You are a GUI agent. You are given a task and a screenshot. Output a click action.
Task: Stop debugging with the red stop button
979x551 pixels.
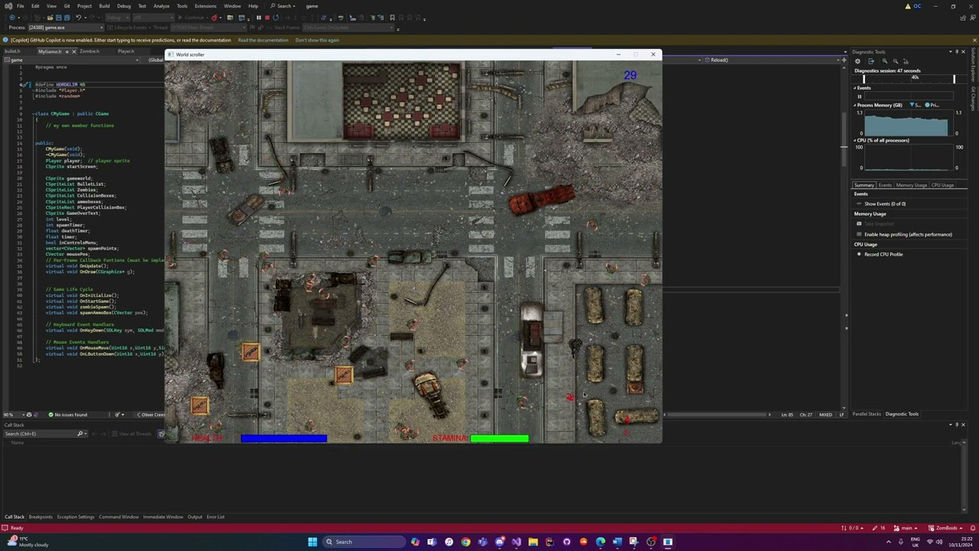pos(267,17)
